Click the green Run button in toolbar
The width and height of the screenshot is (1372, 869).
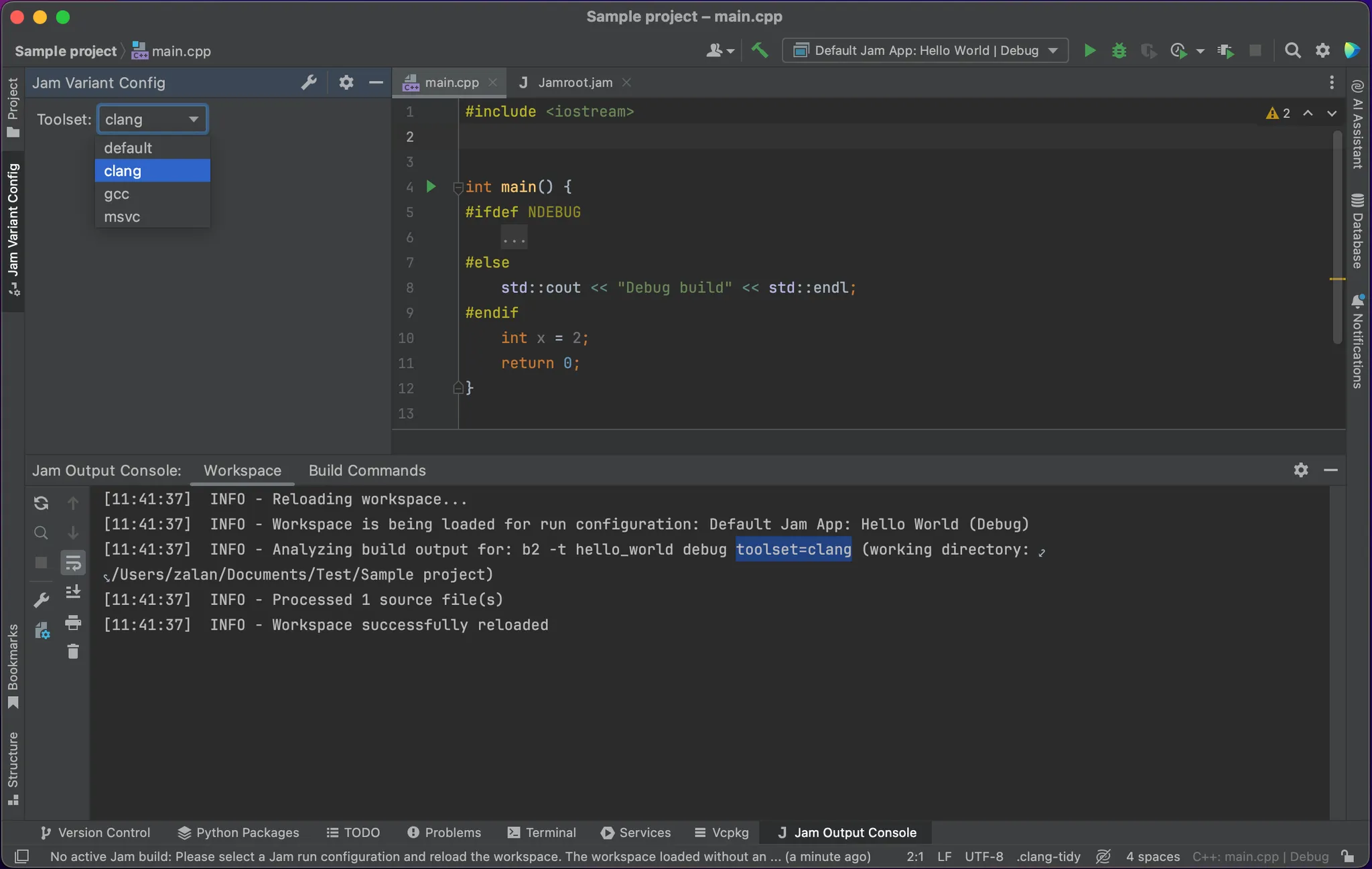[1089, 50]
